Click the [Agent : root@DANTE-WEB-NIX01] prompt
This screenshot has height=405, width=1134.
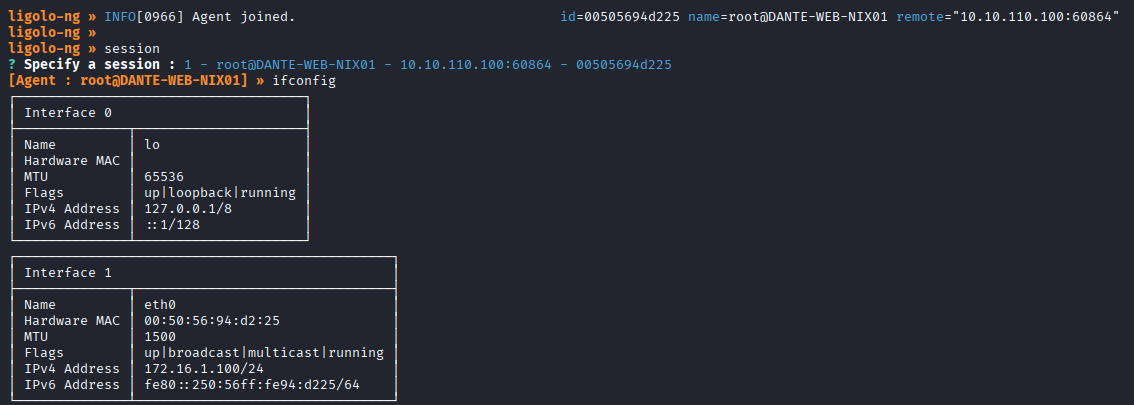point(127,81)
